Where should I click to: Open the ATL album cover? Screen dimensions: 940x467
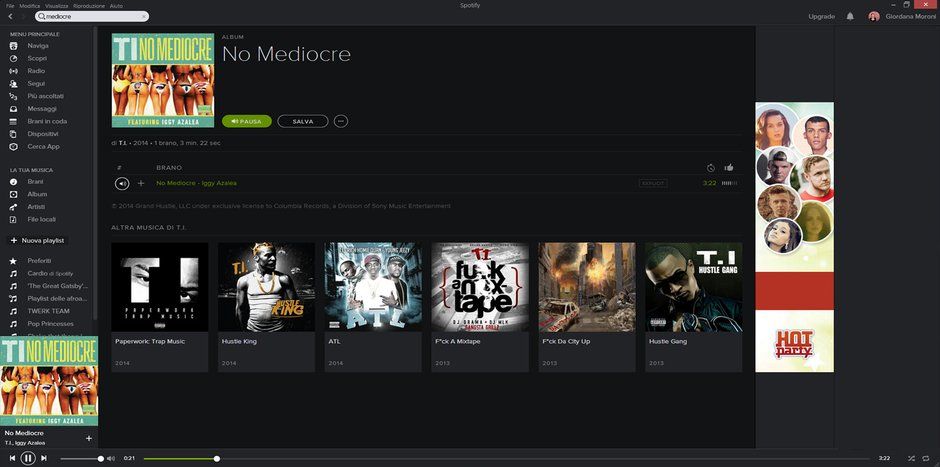point(373,287)
